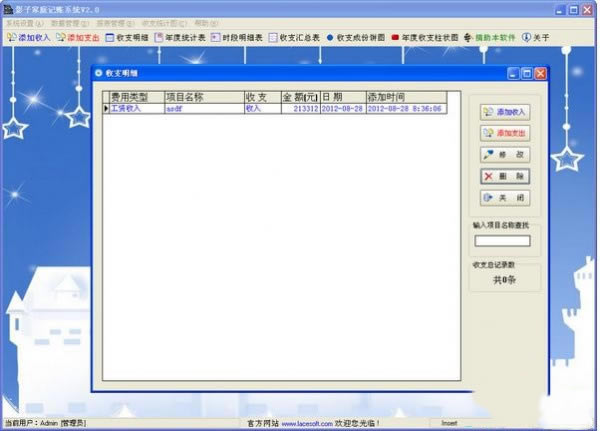The height and width of the screenshot is (431, 600).
Task: Click the 关闭 close button in the panel
Action: [x=505, y=198]
